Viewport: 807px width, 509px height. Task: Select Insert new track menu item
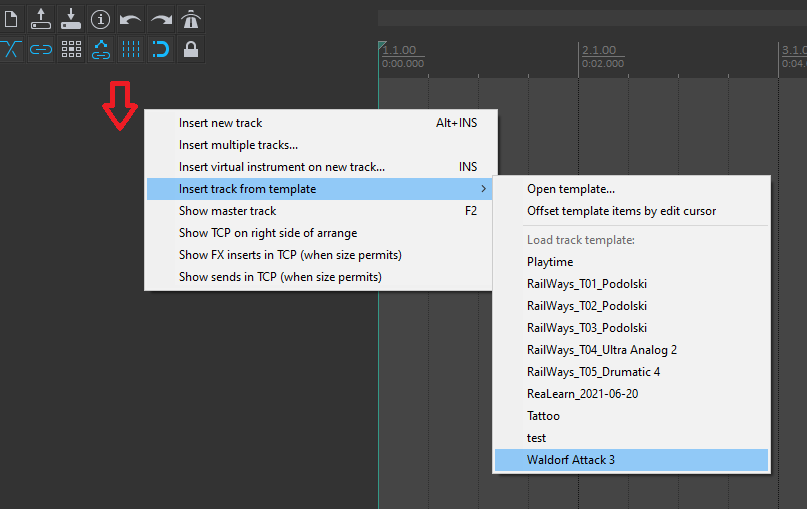click(220, 123)
